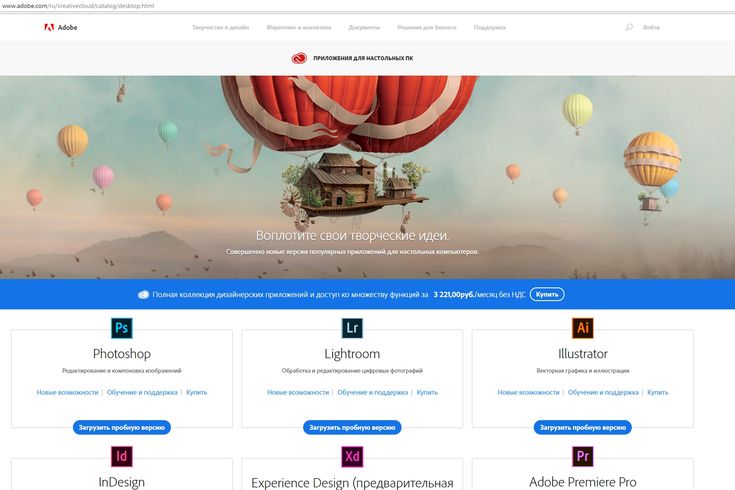Viewport: 735px width, 490px height.
Task: Open the Решения для бизнеса menu
Action: pos(427,28)
